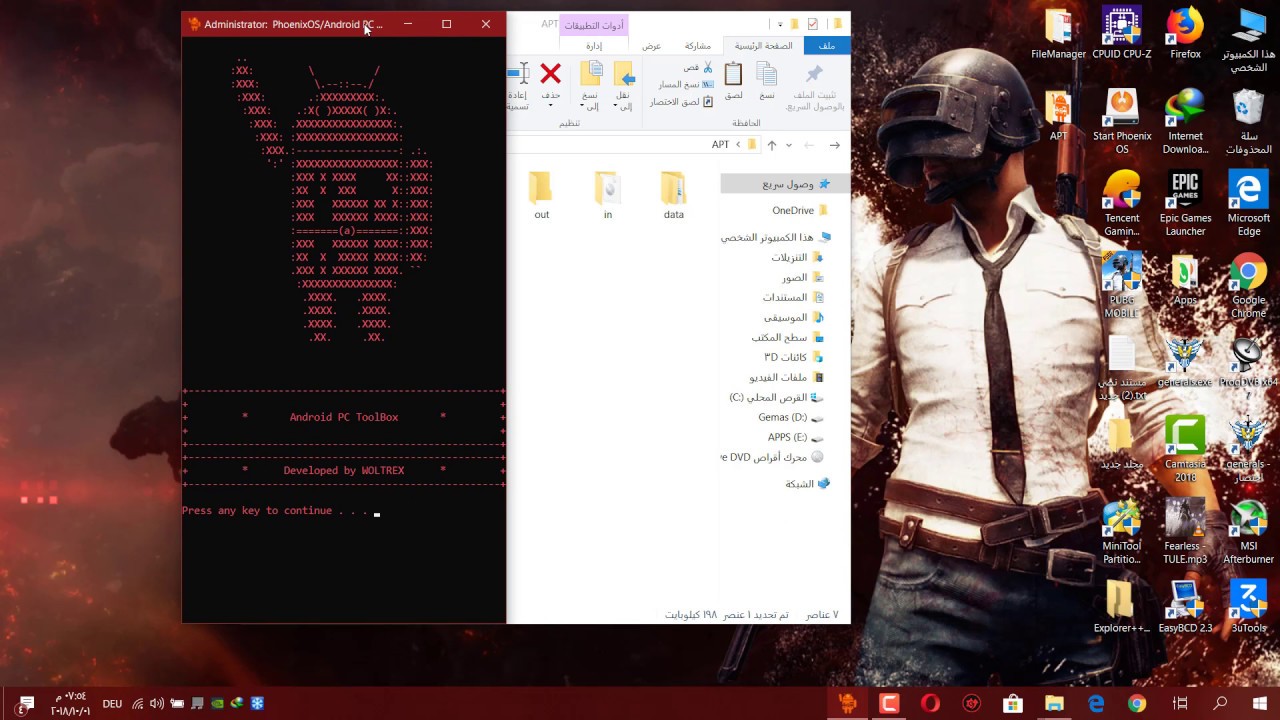
Task: Switch to the View (عرض) tab
Action: [x=651, y=46]
